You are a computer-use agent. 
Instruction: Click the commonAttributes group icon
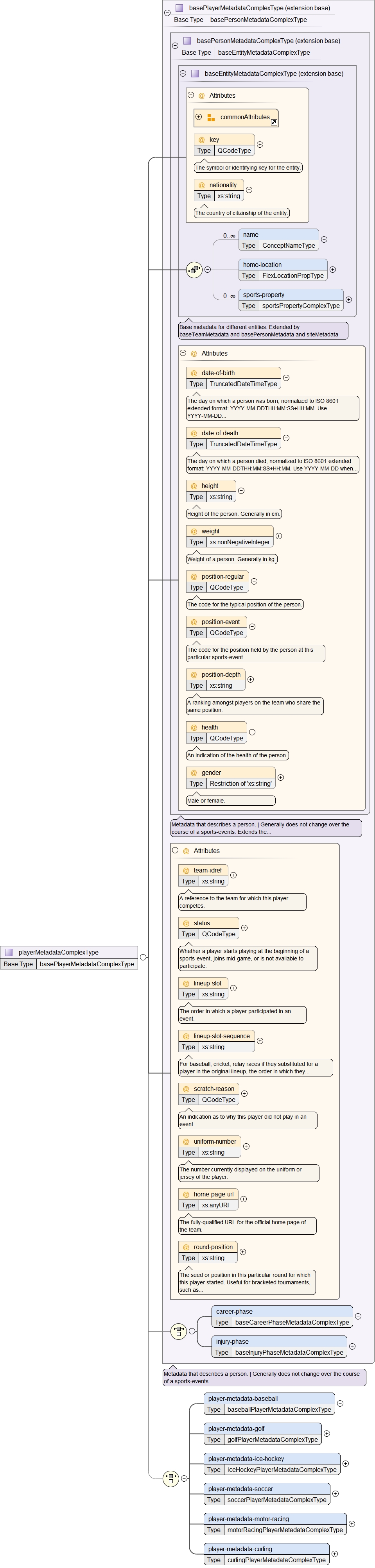click(x=211, y=118)
